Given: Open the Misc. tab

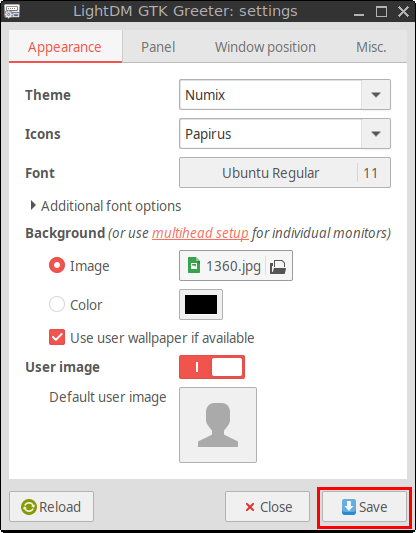Looking at the screenshot, I should 371,47.
